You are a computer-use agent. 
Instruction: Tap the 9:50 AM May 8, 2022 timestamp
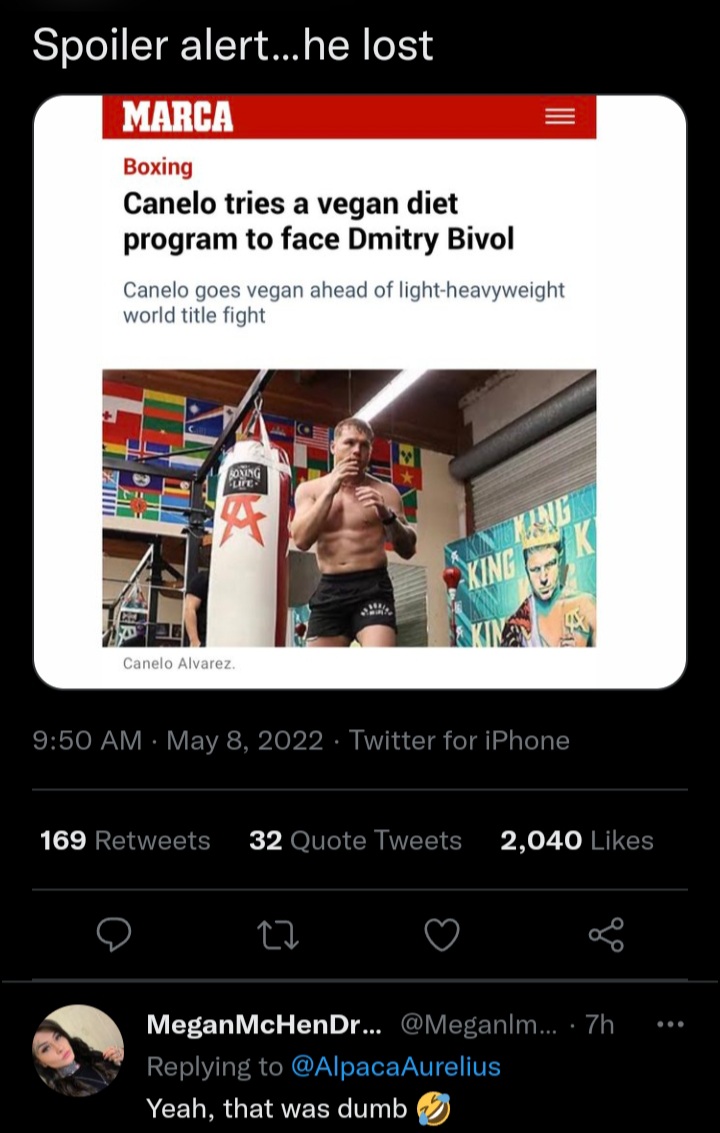pyautogui.click(x=178, y=741)
